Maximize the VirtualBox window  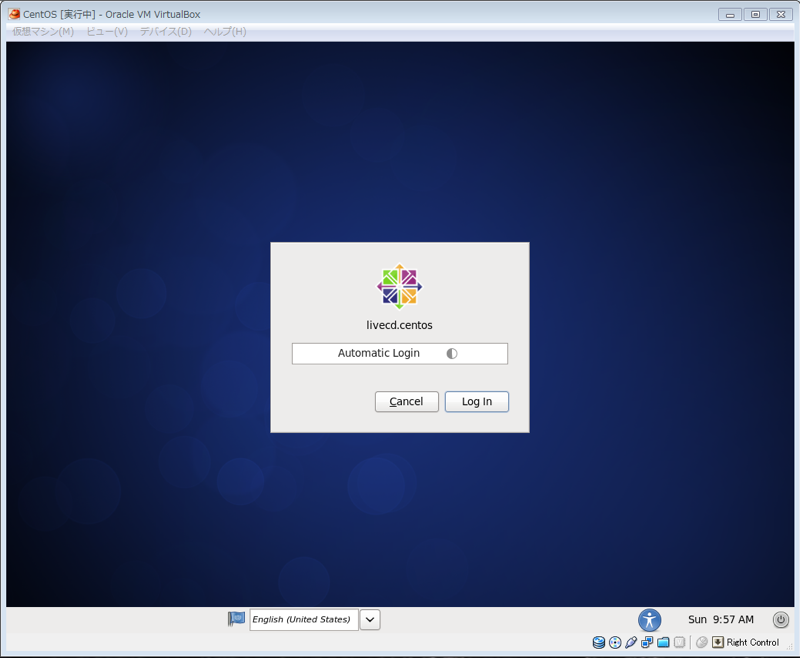756,15
